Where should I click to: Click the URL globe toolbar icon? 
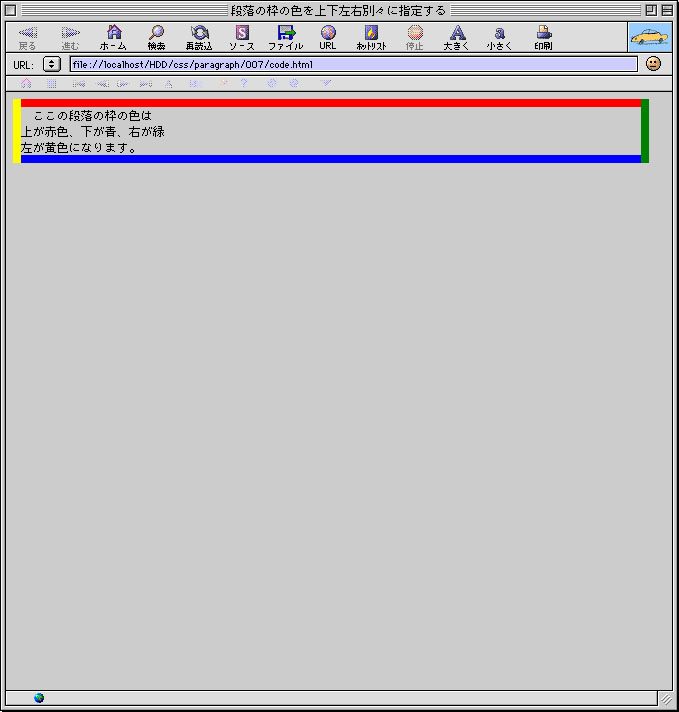pyautogui.click(x=328, y=32)
